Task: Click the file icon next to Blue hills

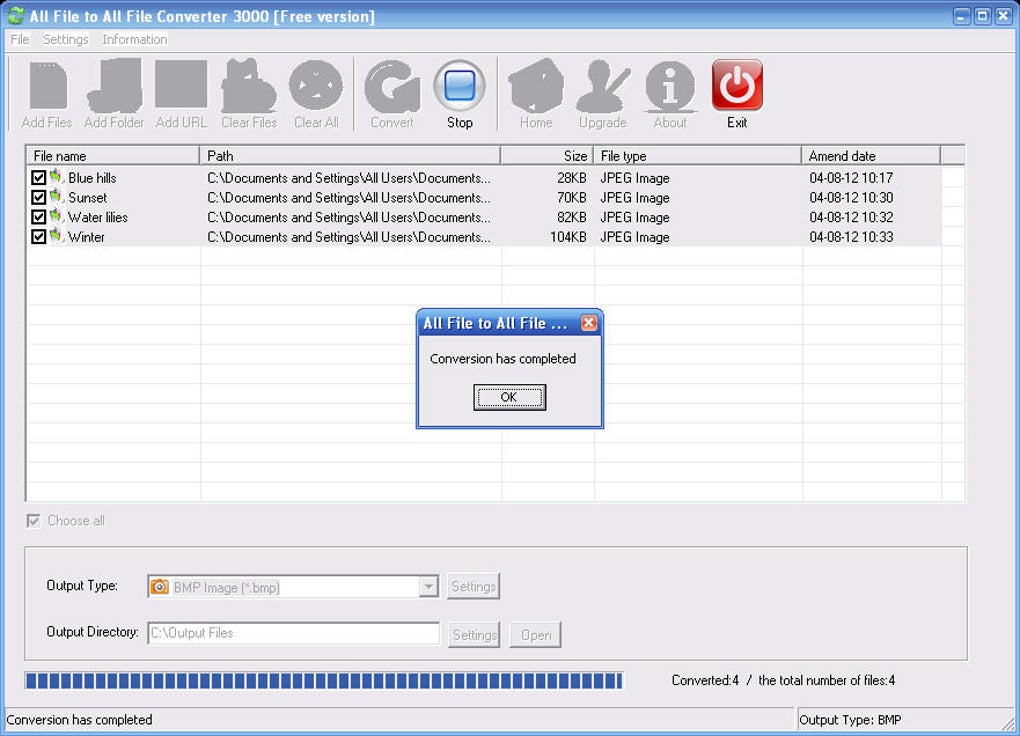Action: click(57, 176)
